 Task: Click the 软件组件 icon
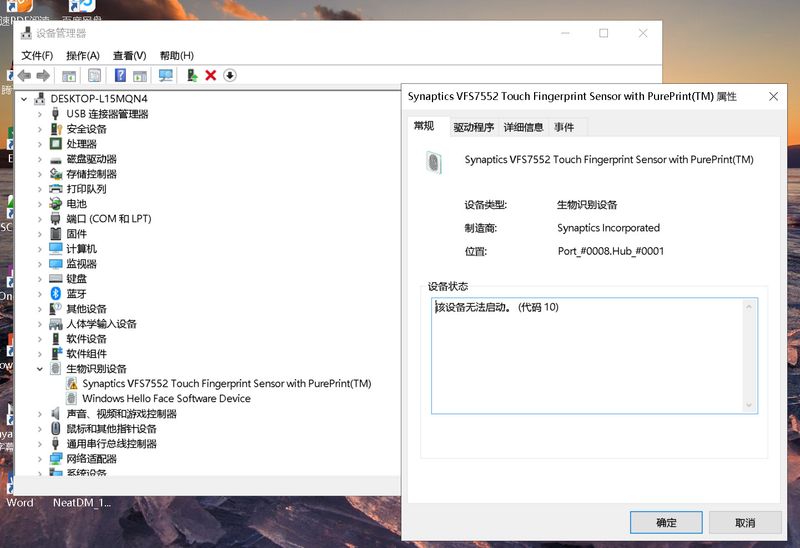(x=56, y=354)
